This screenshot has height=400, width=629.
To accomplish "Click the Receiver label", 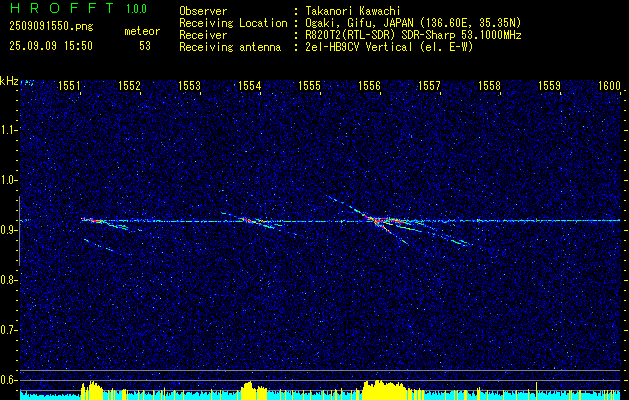I will click(203, 35).
